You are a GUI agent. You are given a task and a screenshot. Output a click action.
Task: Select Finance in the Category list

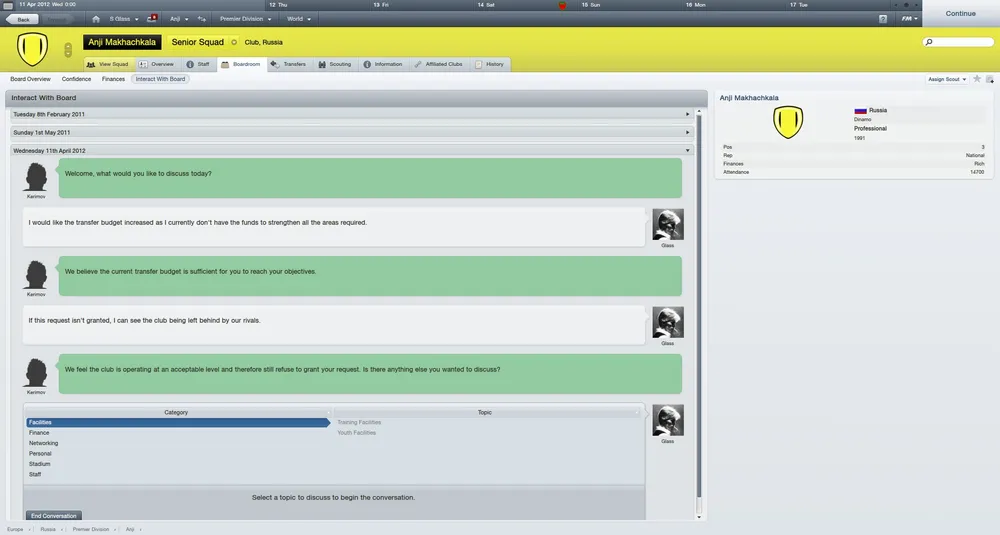[x=39, y=433]
